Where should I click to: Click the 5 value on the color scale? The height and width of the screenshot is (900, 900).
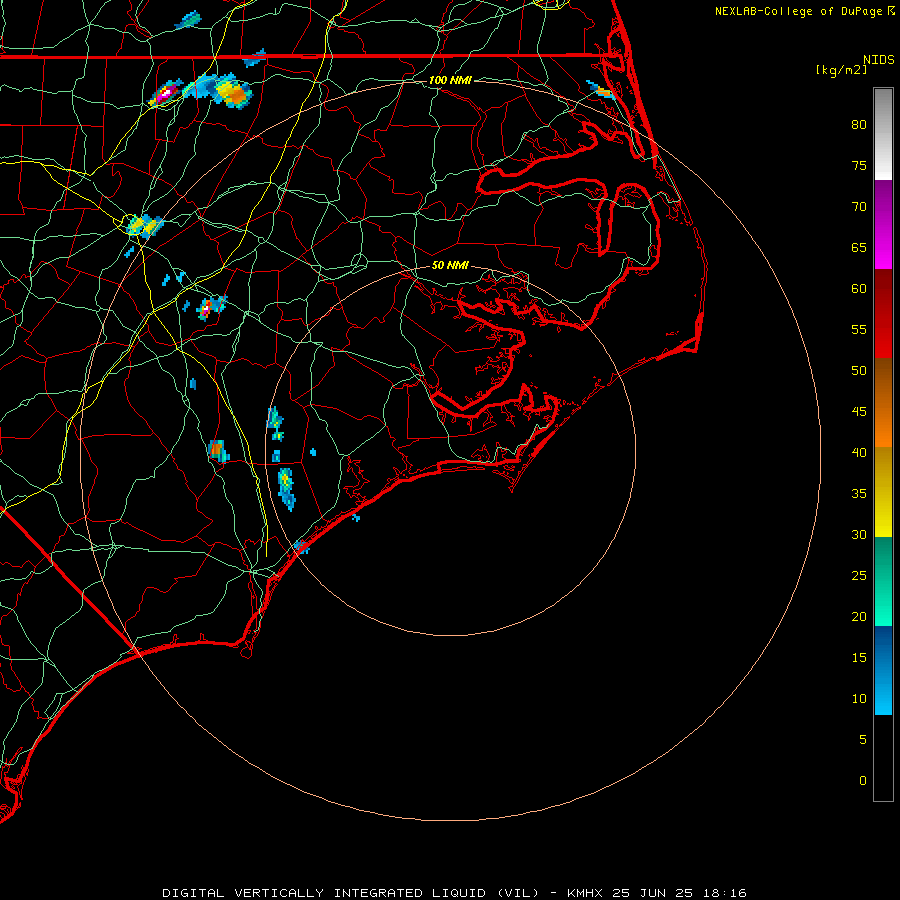[863, 740]
